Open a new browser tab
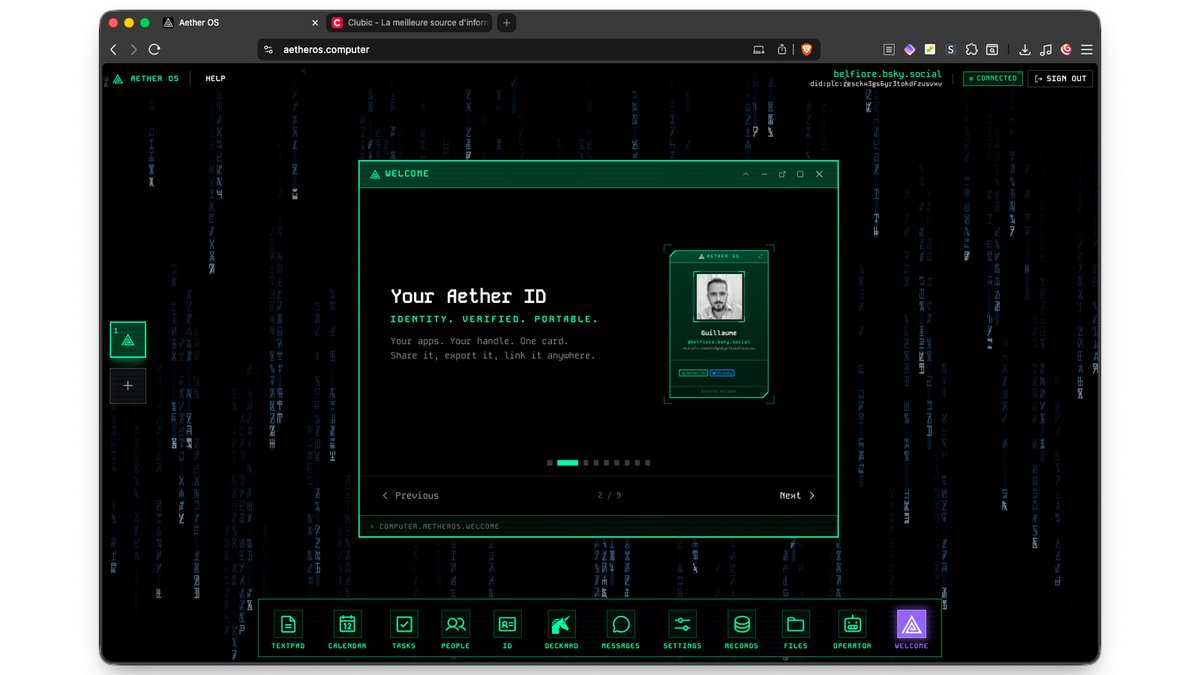 [507, 22]
